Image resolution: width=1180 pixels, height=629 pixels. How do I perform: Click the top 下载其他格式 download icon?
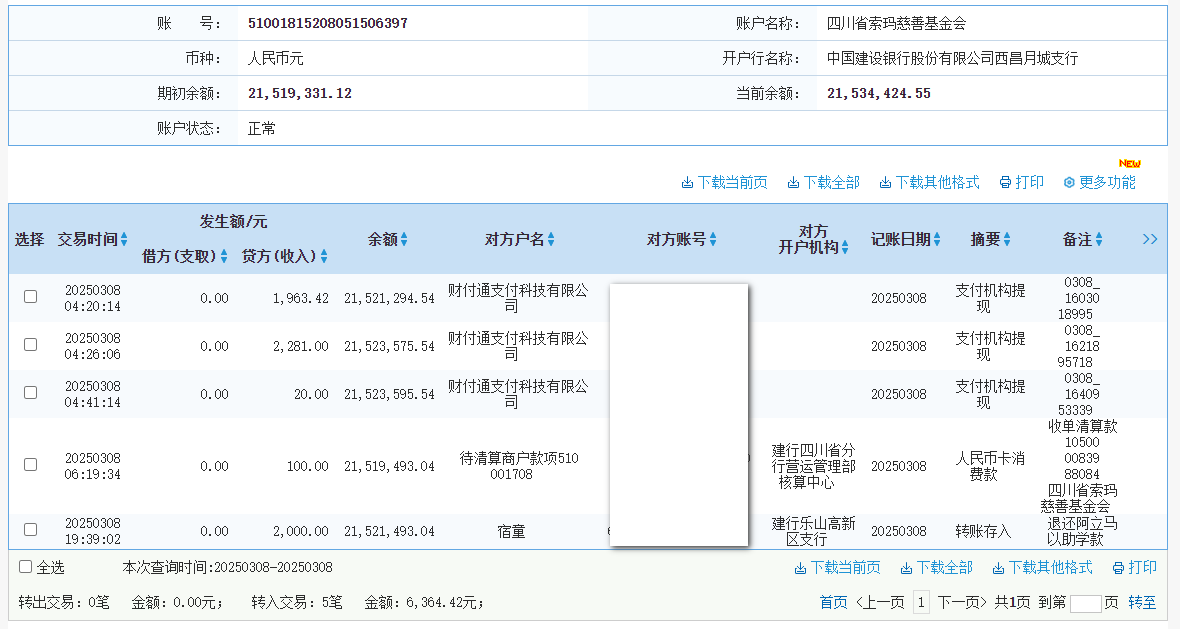pyautogui.click(x=885, y=183)
